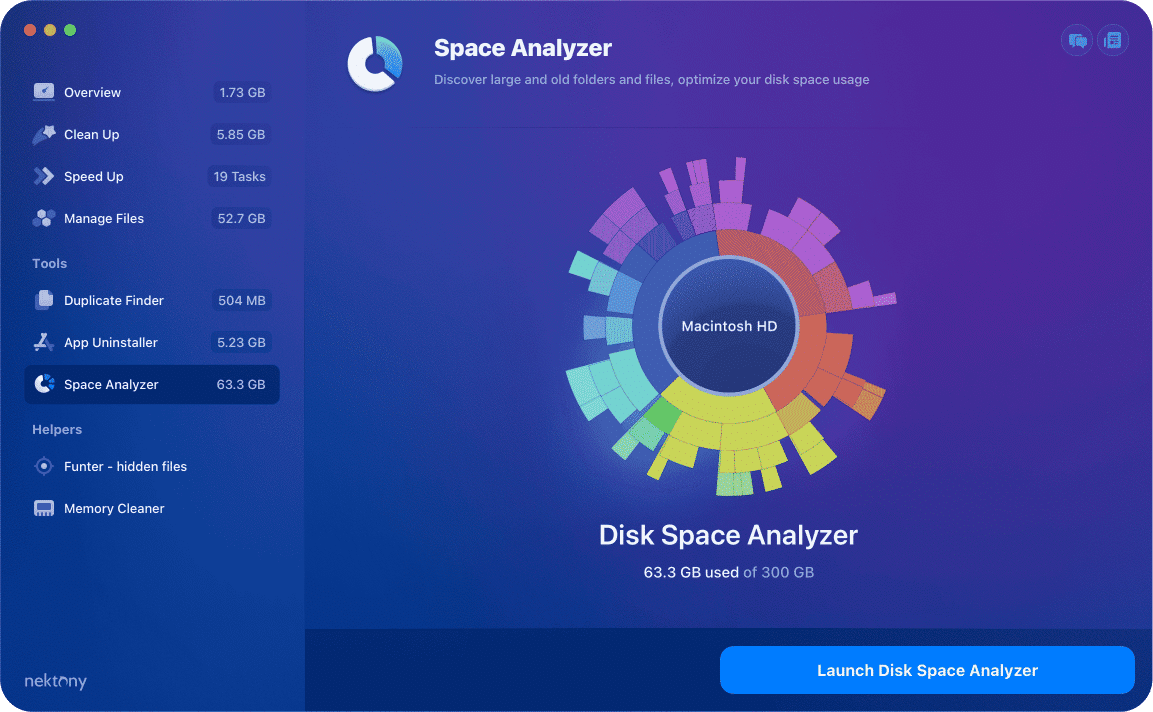
Task: Open the news list icon top right
Action: pos(1113,40)
